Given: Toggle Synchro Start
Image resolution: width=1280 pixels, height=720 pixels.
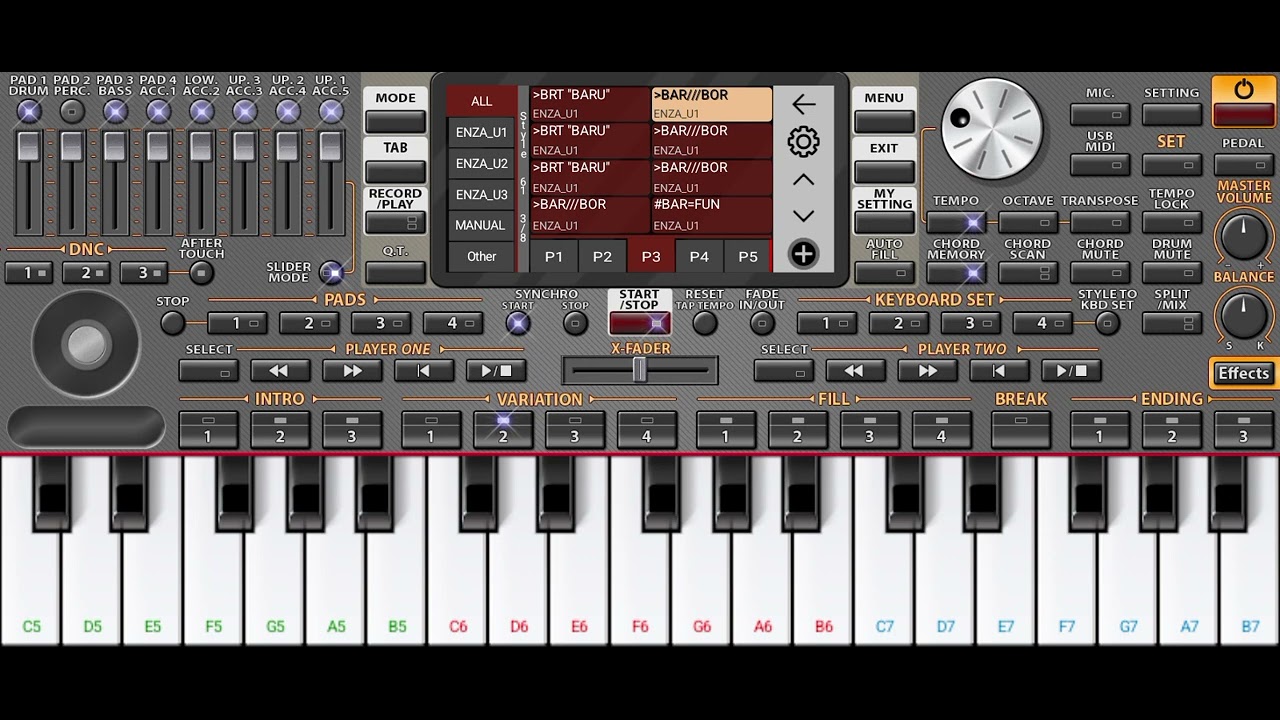Looking at the screenshot, I should pos(517,323).
